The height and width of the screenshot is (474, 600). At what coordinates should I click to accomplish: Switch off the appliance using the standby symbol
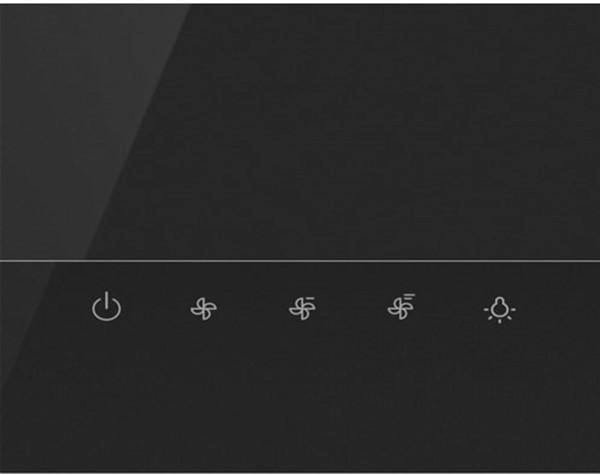(106, 306)
